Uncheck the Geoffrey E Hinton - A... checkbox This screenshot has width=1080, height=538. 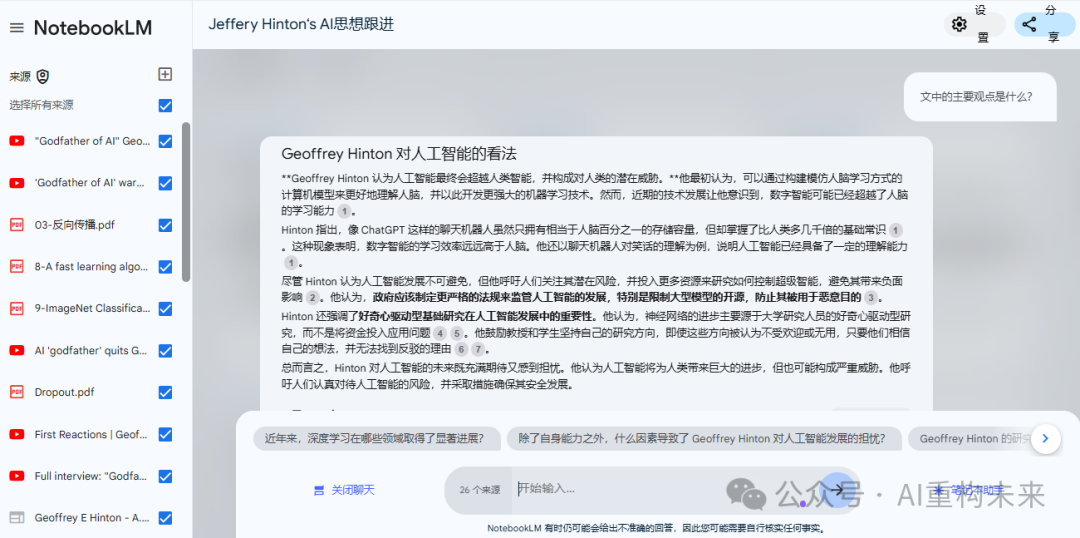[165, 518]
